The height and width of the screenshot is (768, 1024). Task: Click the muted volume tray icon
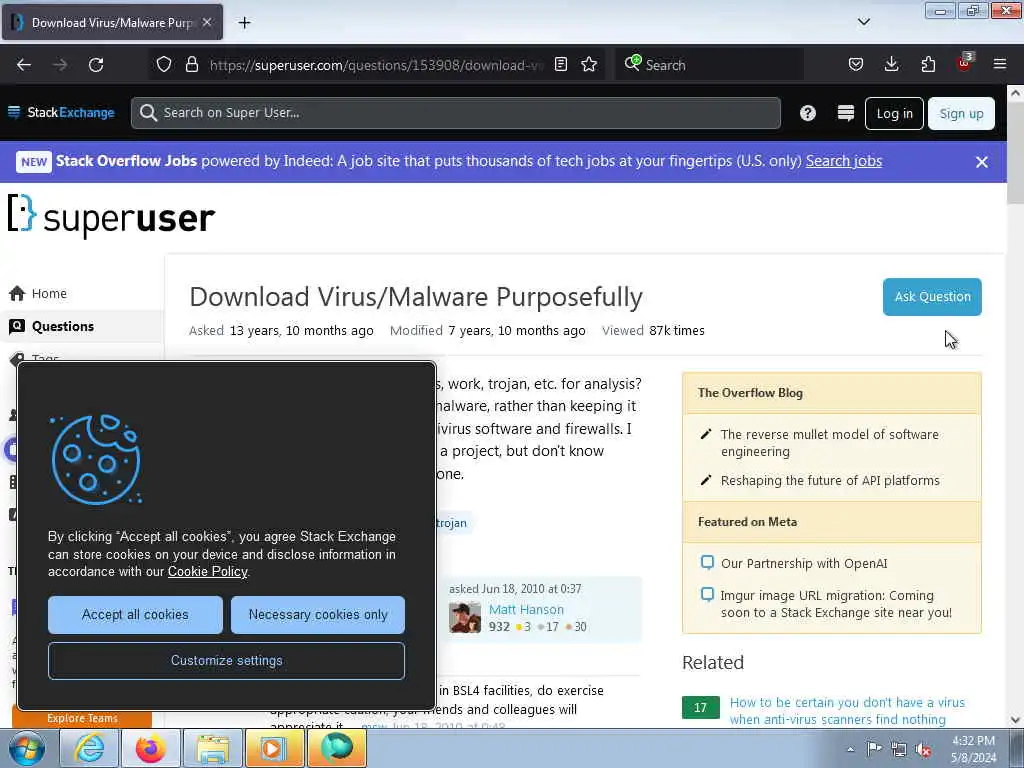923,749
